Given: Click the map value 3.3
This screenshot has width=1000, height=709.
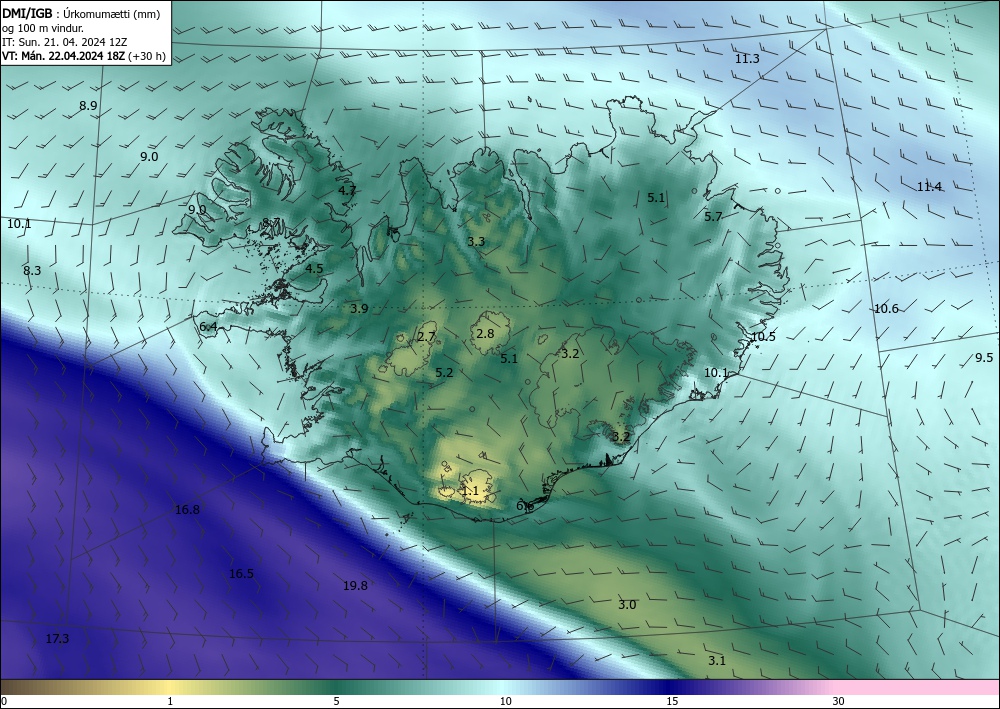Looking at the screenshot, I should pyautogui.click(x=476, y=242).
